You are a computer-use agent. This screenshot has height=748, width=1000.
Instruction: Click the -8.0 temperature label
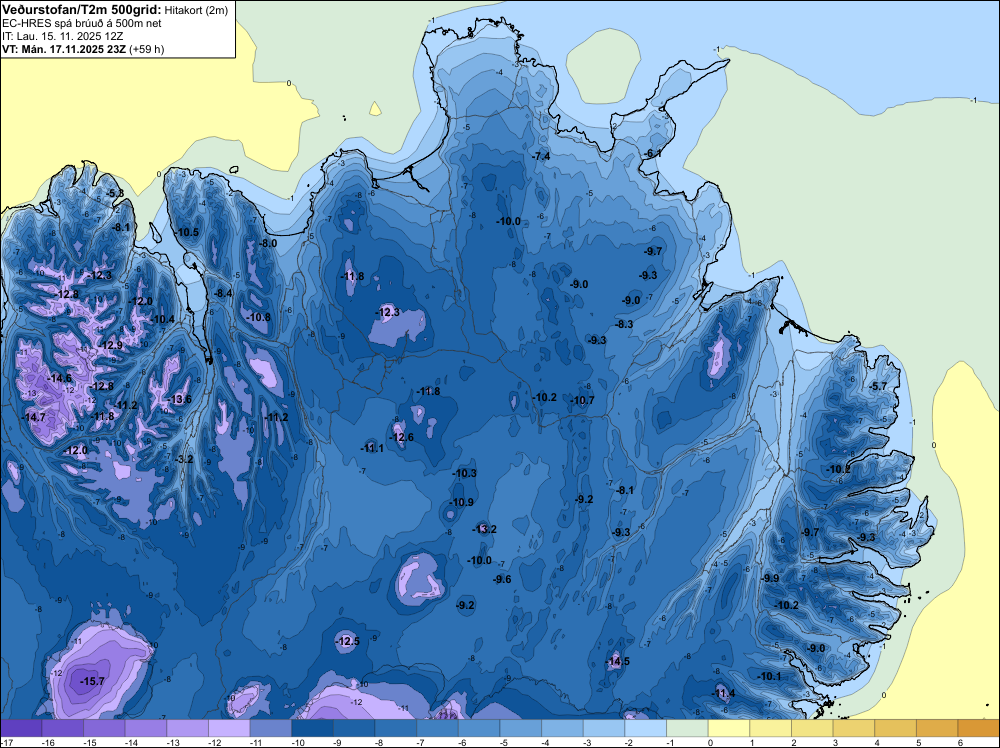[268, 244]
